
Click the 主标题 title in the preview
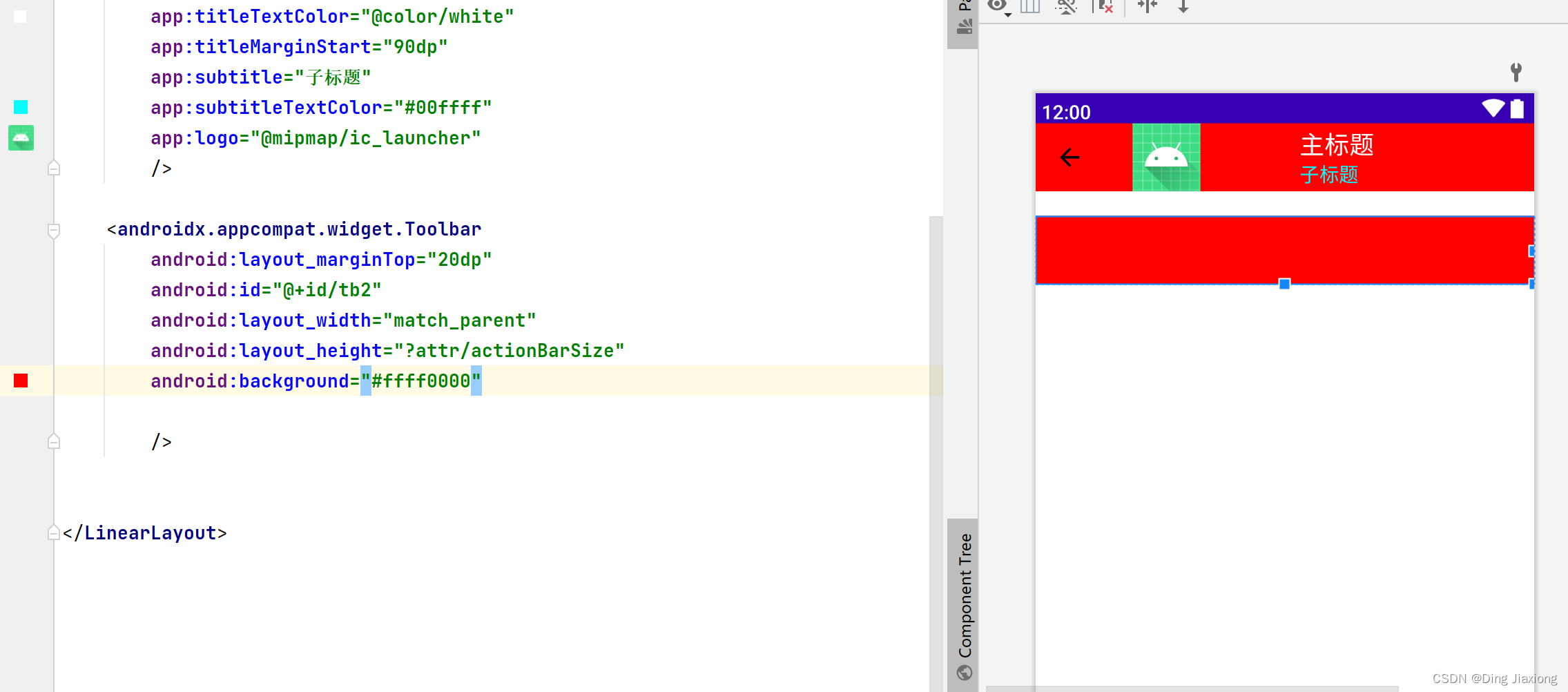[1337, 145]
